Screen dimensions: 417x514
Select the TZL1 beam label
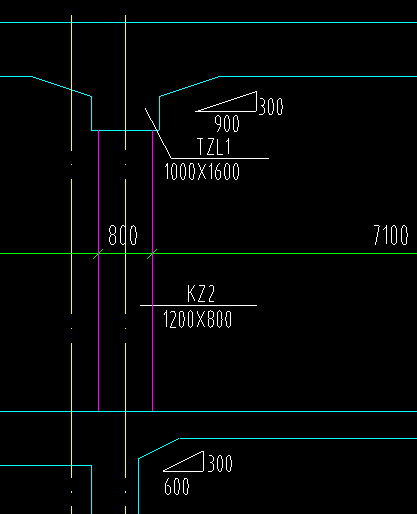coord(214,147)
